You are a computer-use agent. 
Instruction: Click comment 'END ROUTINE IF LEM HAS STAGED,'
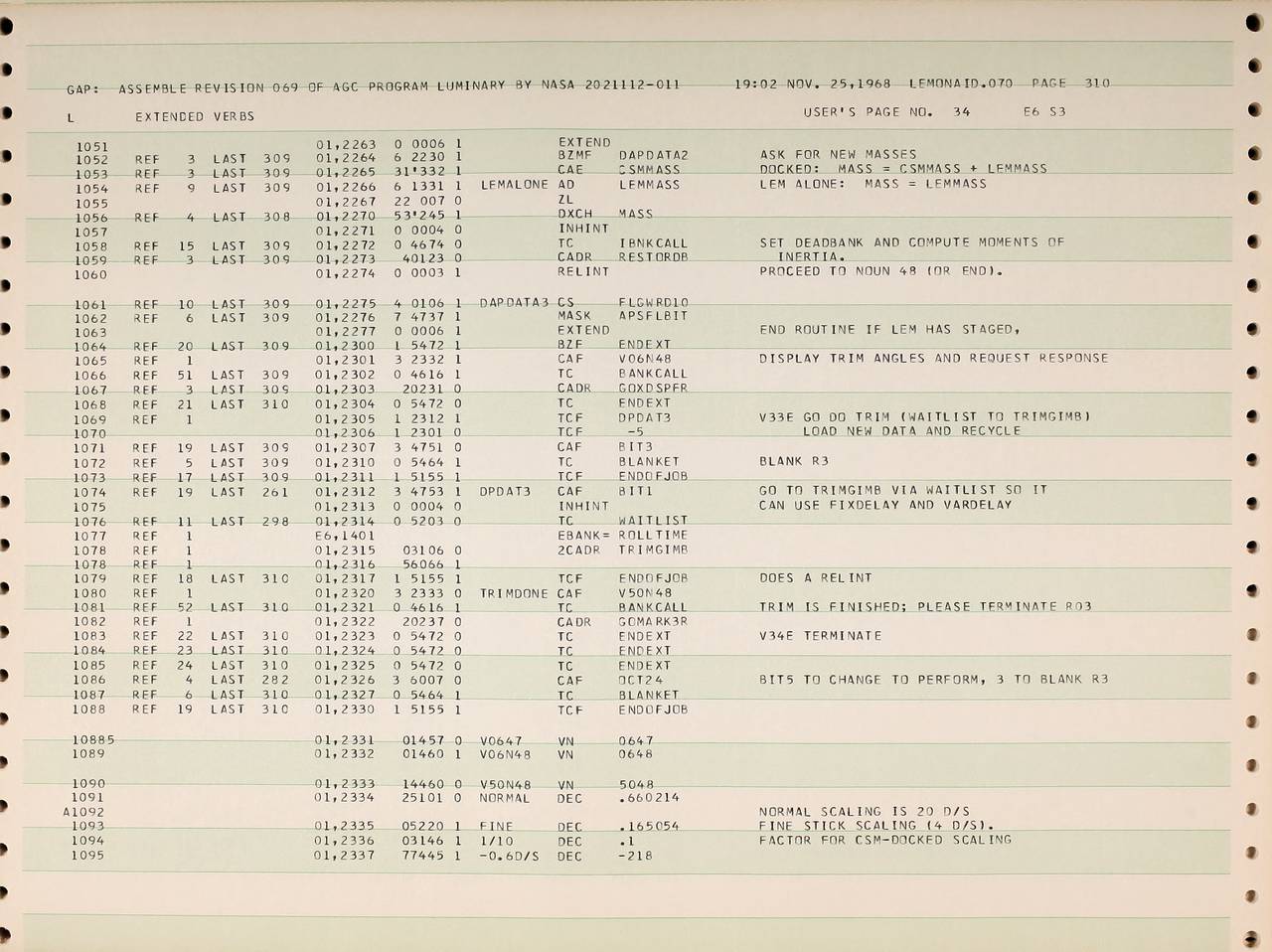889,329
